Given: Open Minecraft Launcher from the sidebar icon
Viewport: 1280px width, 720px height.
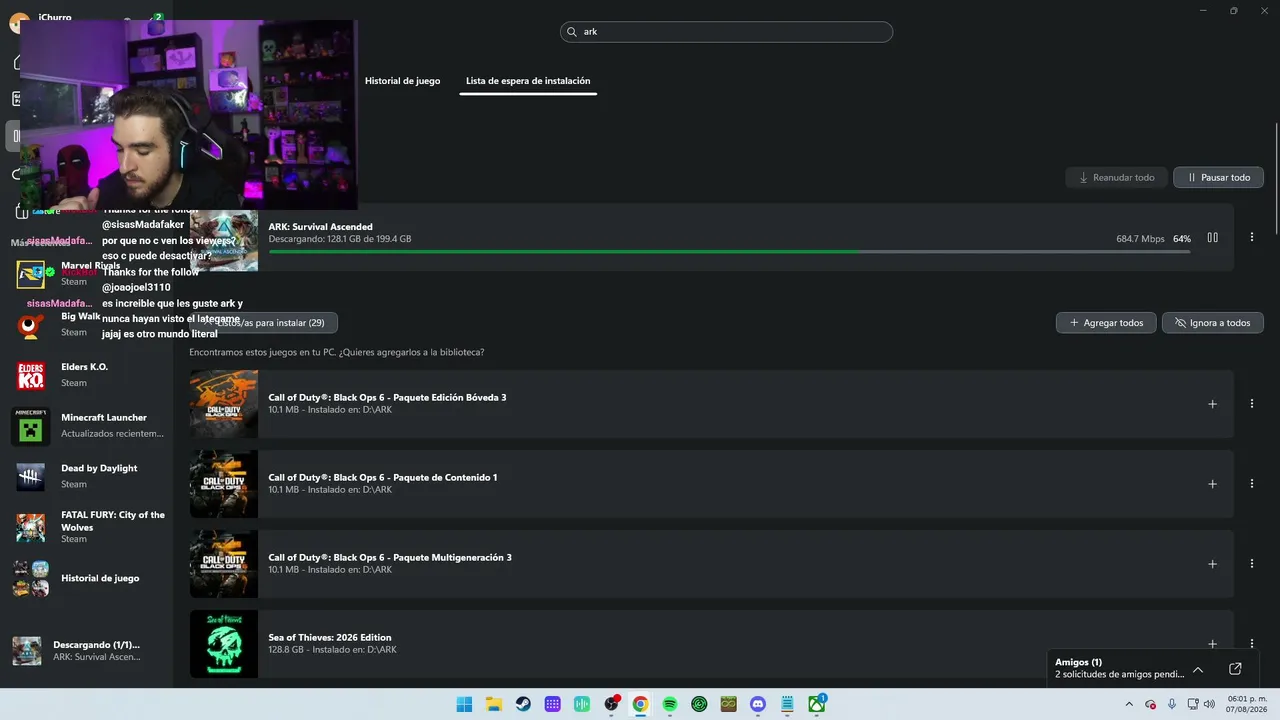Looking at the screenshot, I should pyautogui.click(x=31, y=426).
